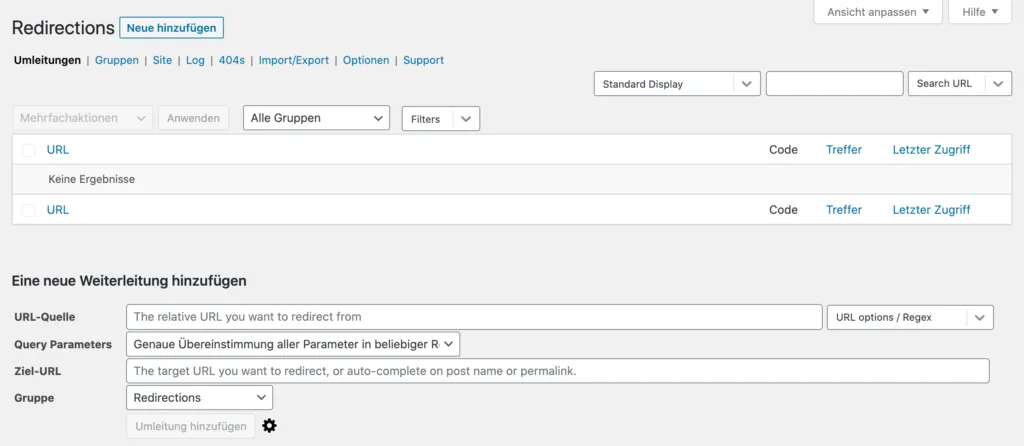The height and width of the screenshot is (446, 1024).
Task: Sort by URL in the top header
Action: 57,150
